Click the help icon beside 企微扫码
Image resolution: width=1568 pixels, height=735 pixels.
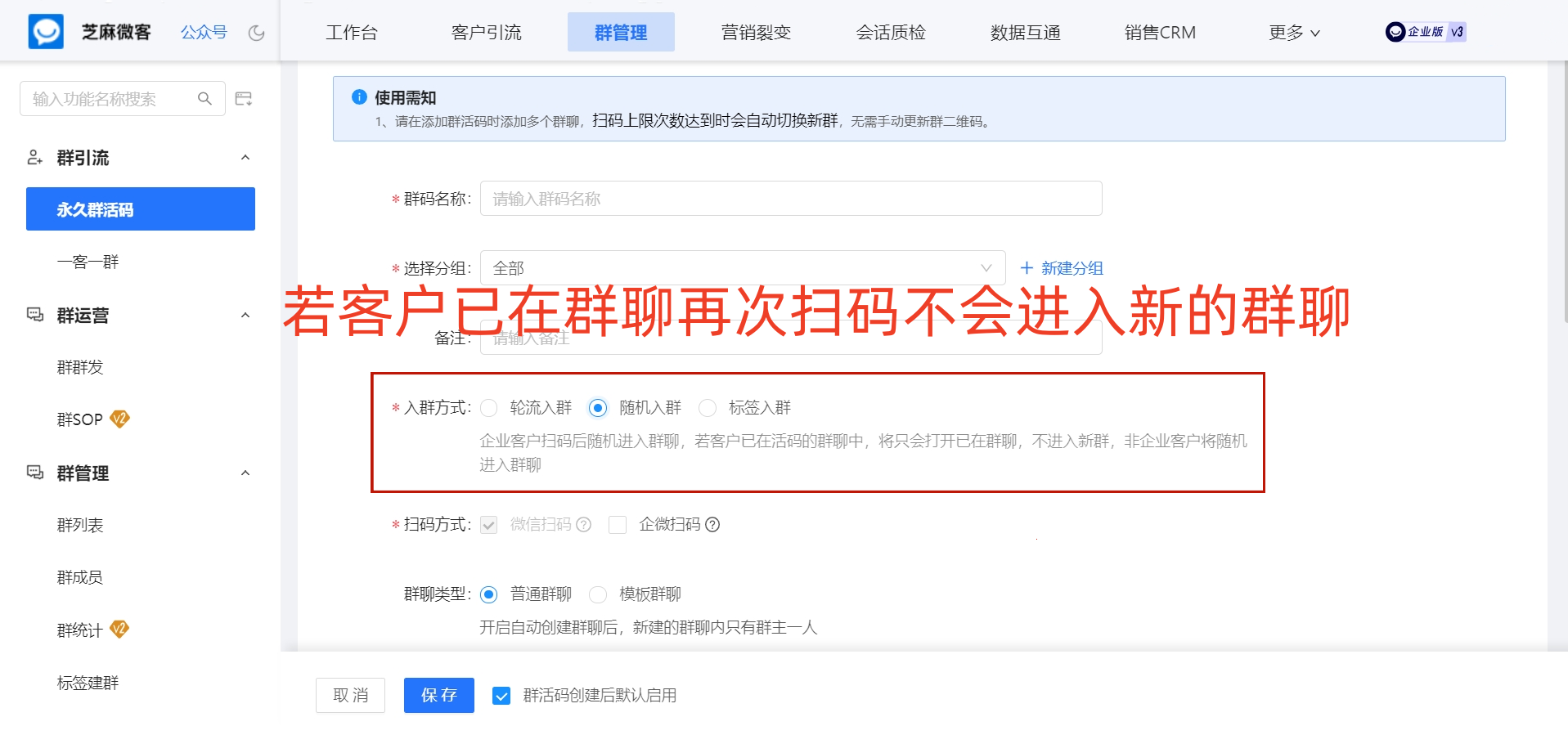(x=712, y=524)
